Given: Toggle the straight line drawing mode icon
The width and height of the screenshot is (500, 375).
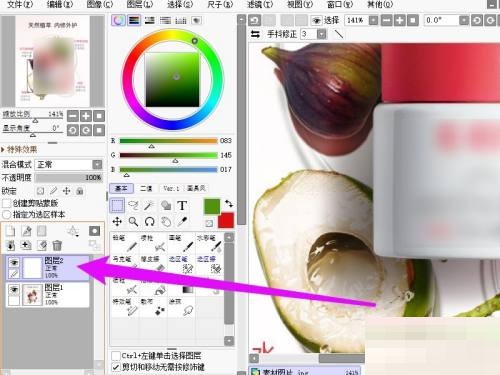Looking at the screenshot, I should pos(338,34).
